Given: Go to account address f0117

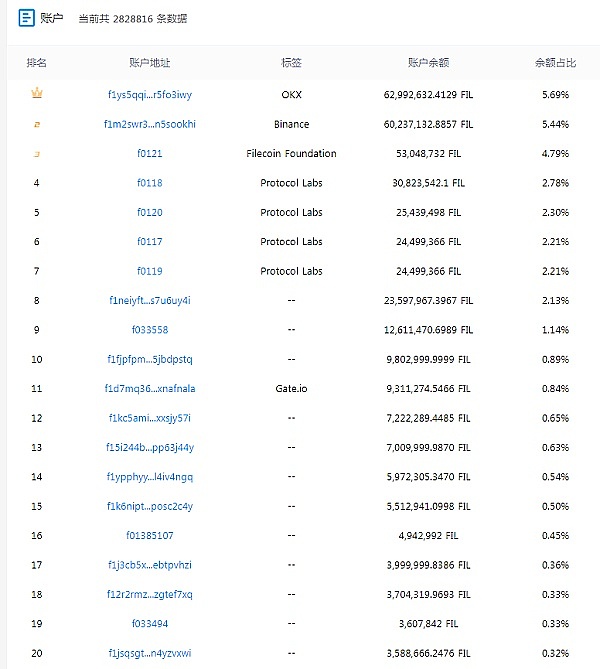Looking at the screenshot, I should click(x=150, y=242).
